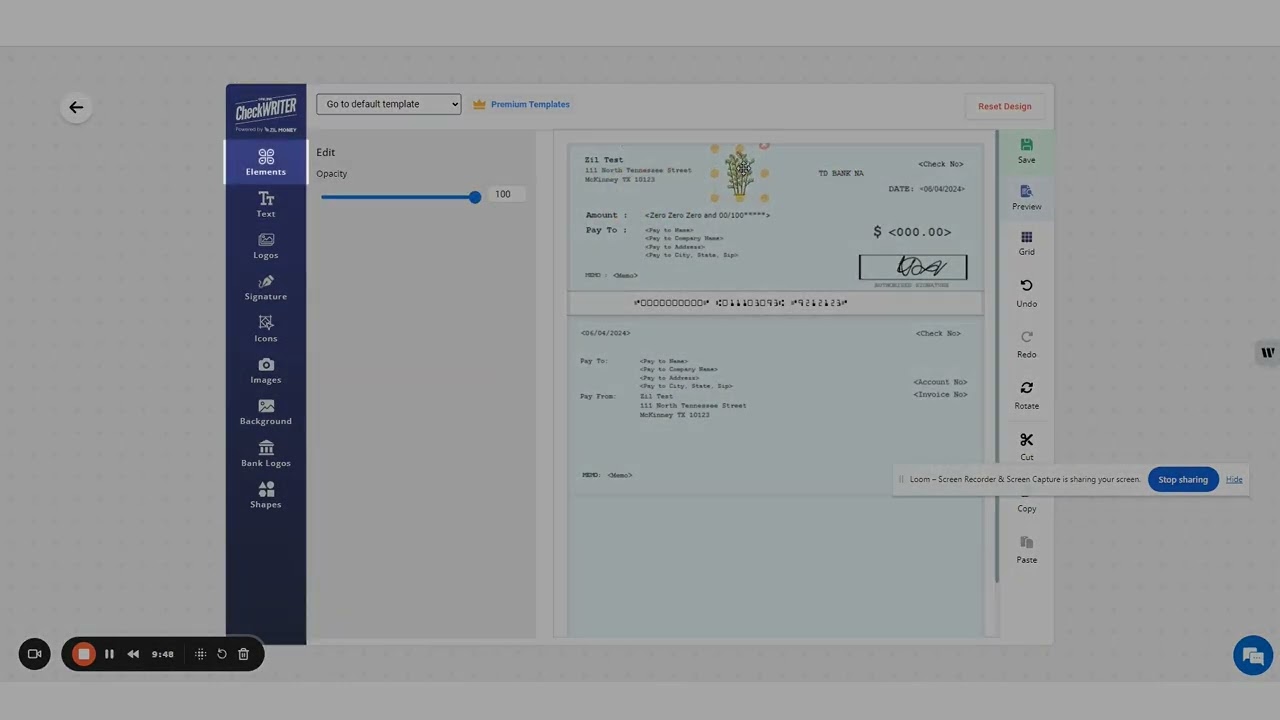This screenshot has width=1280, height=720.
Task: Select the plant image on the check
Action: pos(740,174)
